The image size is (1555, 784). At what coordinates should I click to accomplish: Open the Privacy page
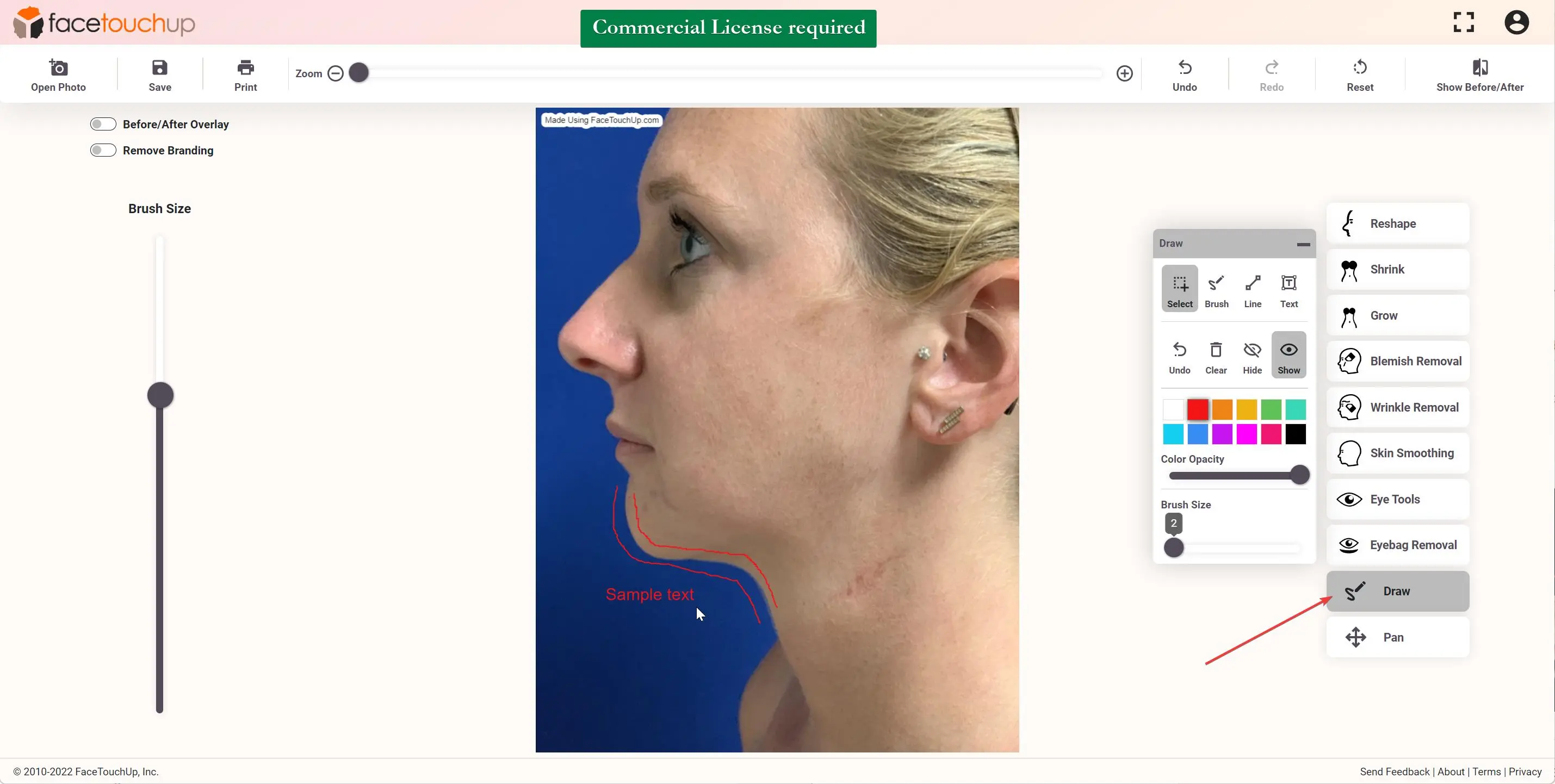(1525, 771)
